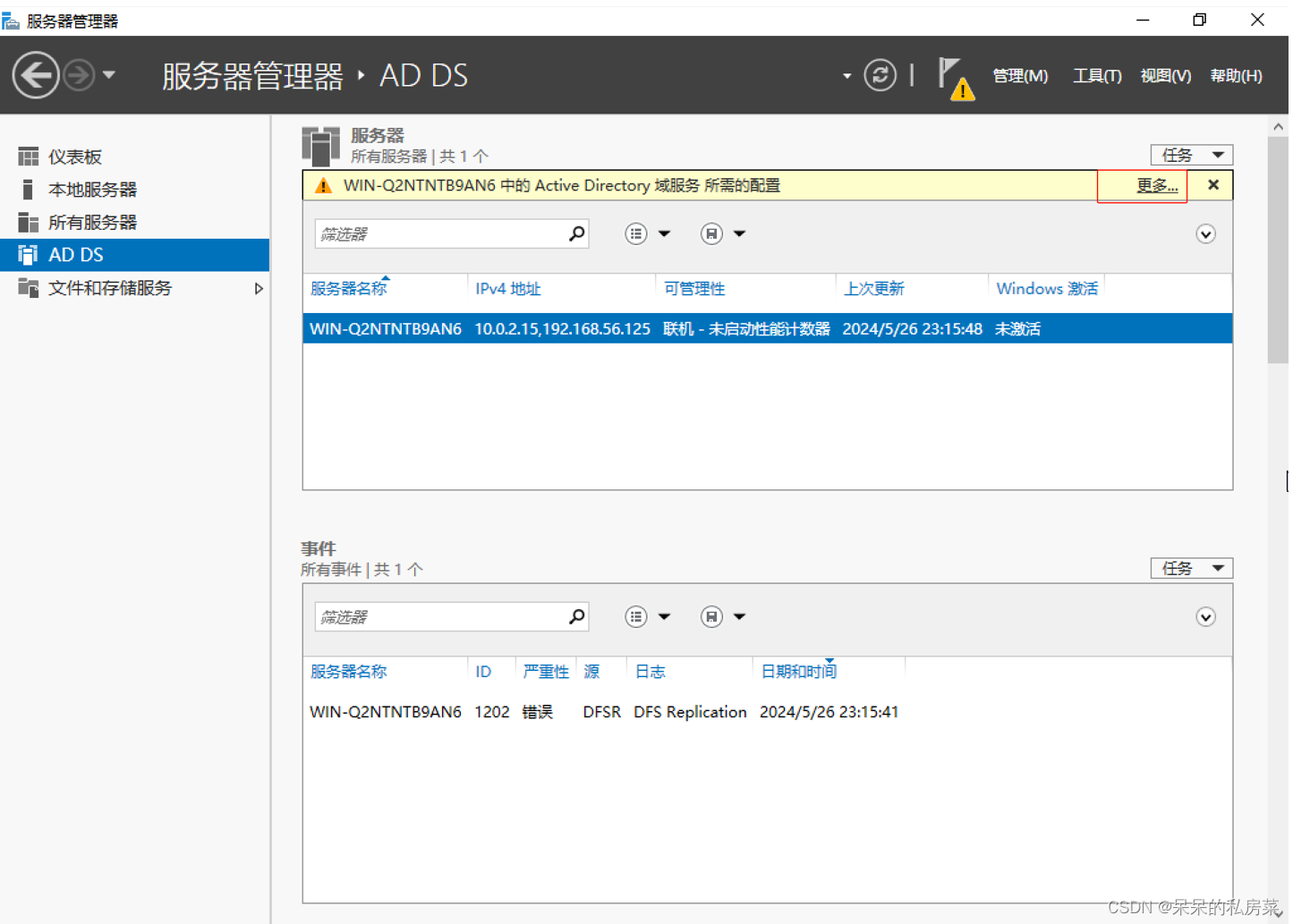1293x924 pixels.
Task: Select the WIN-Q2NTNTB9AN6 server row
Action: (x=768, y=328)
